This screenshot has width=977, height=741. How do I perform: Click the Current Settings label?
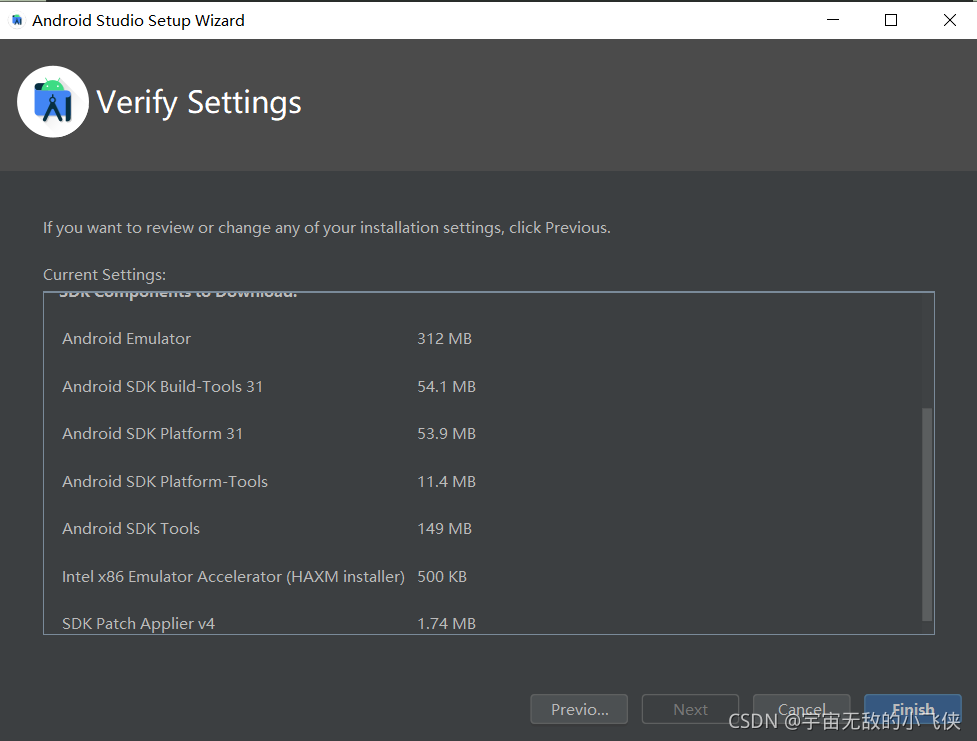pyautogui.click(x=105, y=275)
